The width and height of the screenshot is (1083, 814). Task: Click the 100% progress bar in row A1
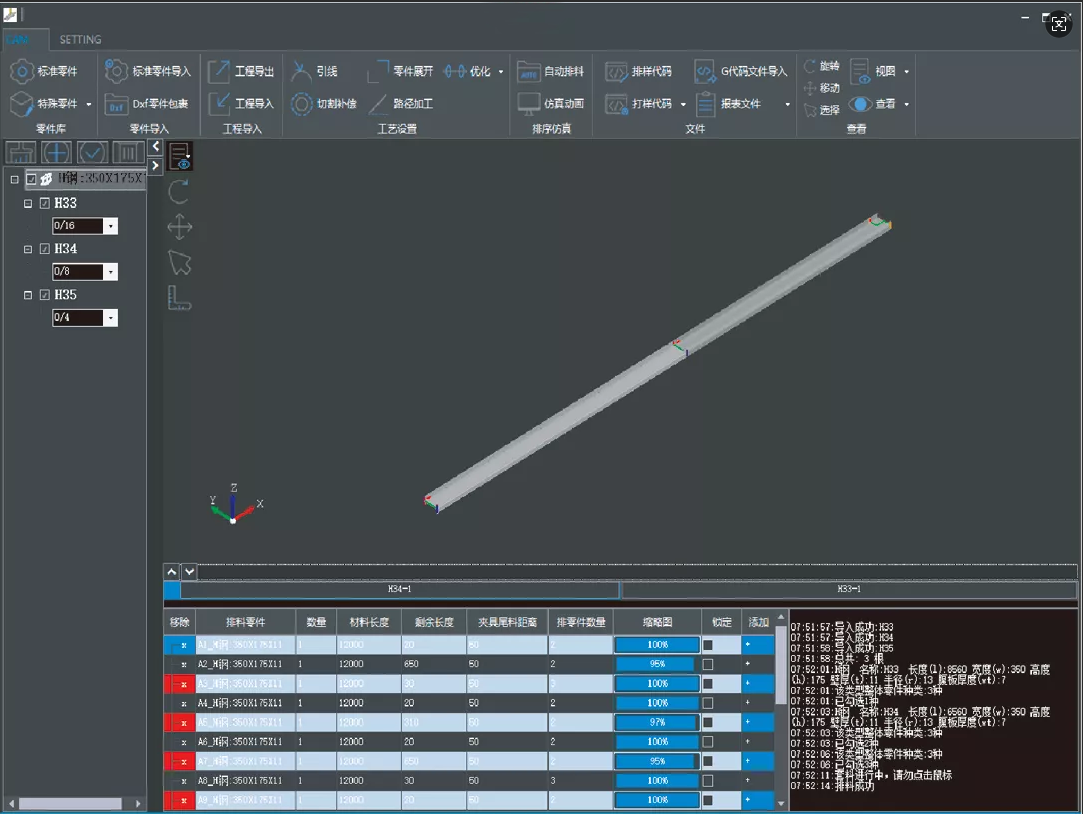657,645
